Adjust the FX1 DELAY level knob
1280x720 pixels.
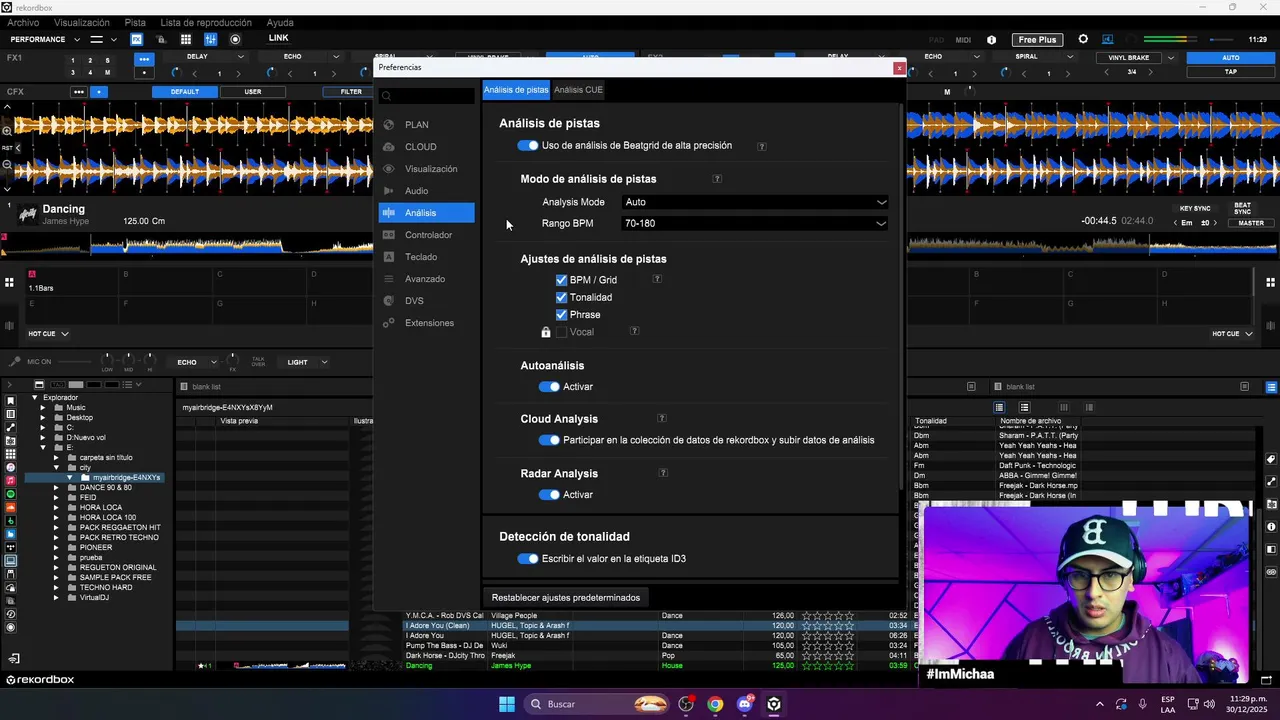tap(176, 72)
